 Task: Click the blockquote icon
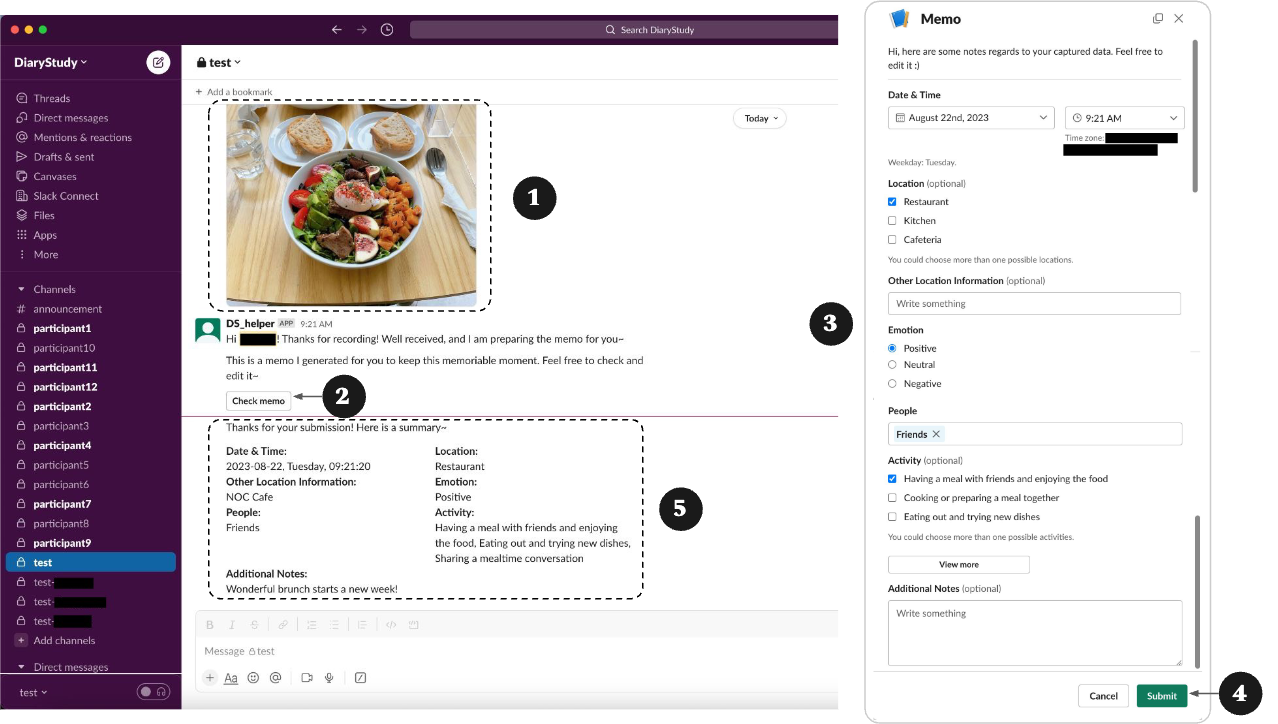(x=362, y=625)
